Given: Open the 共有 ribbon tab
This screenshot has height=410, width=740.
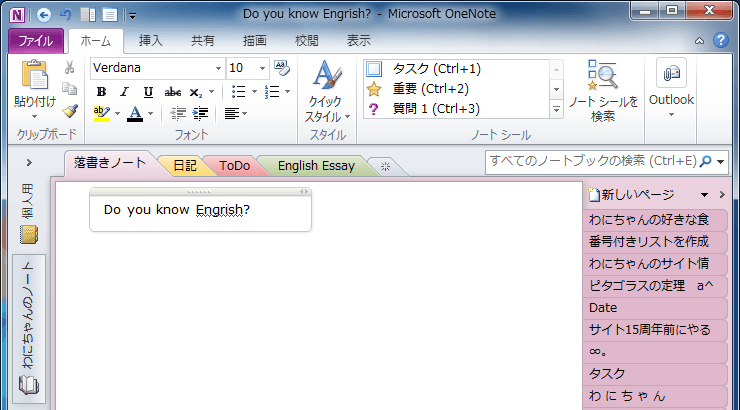Looking at the screenshot, I should point(202,41).
